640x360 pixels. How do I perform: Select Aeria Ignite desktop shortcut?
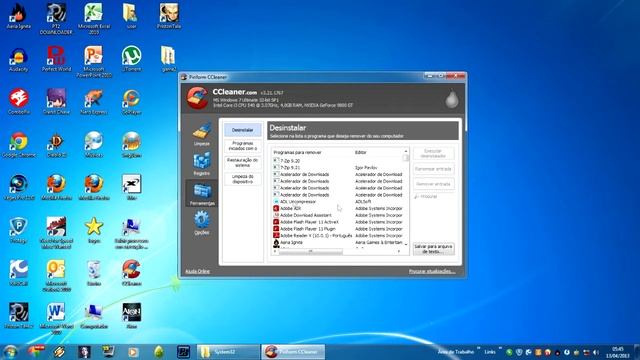click(x=18, y=17)
